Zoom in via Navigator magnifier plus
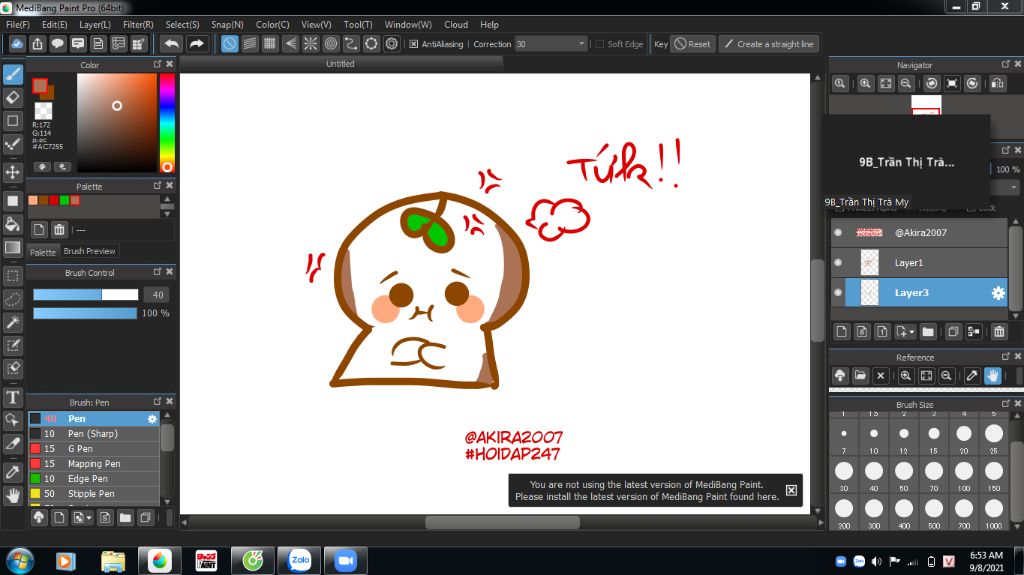 coord(865,83)
